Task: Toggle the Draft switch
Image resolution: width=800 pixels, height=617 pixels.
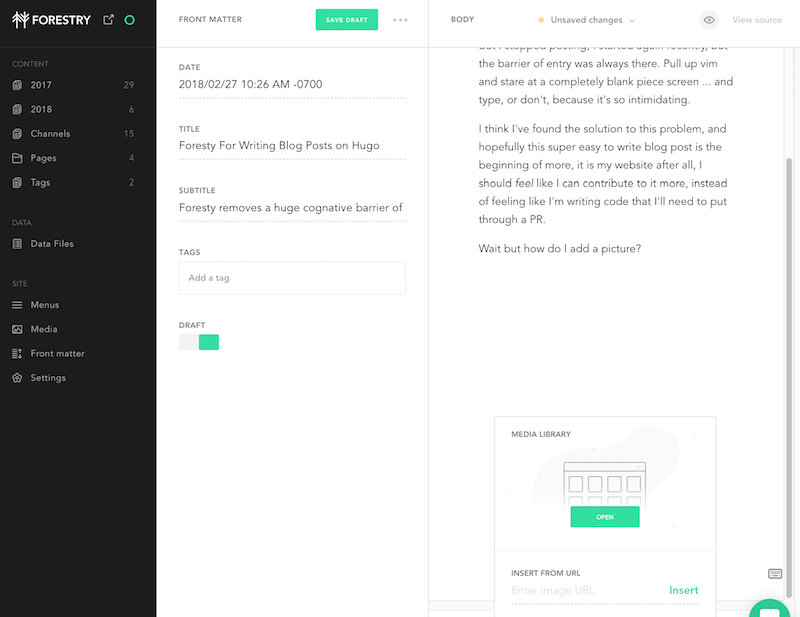Action: (x=199, y=342)
